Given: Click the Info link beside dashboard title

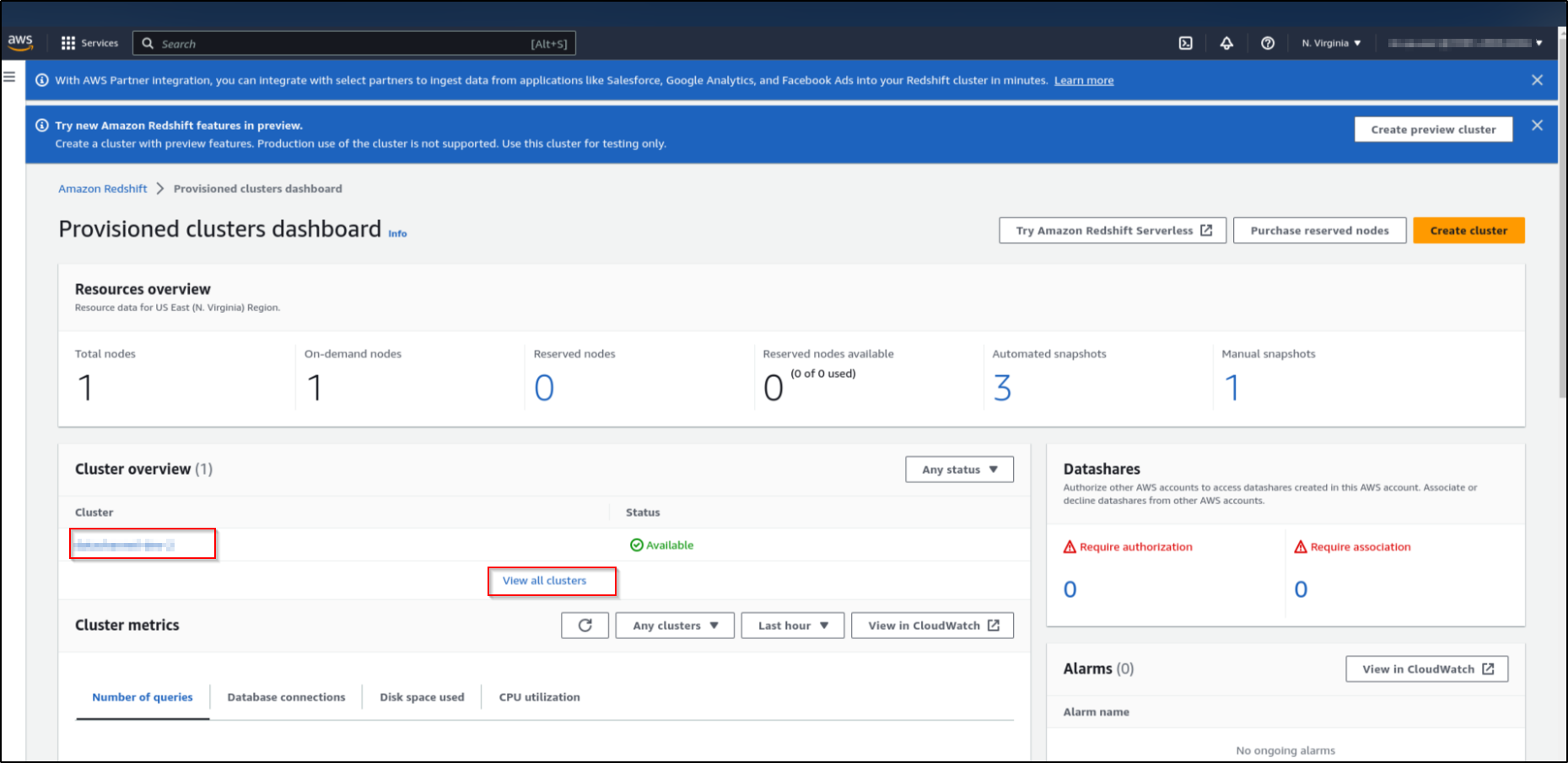Looking at the screenshot, I should (397, 234).
